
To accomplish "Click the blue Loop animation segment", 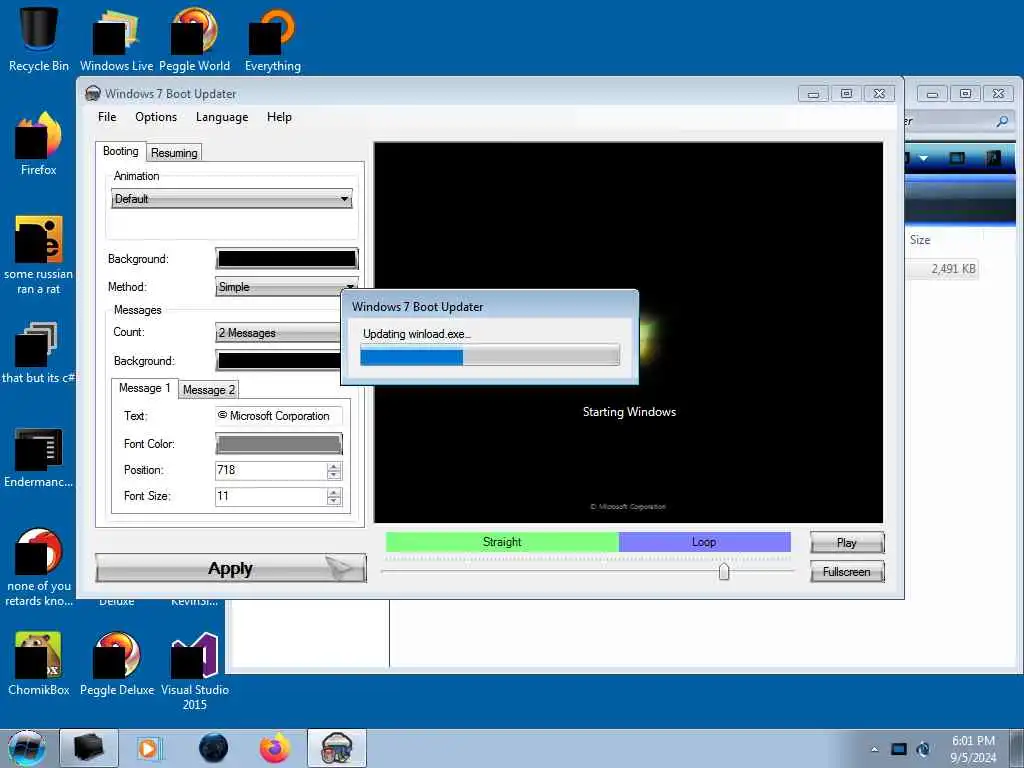I will point(705,542).
